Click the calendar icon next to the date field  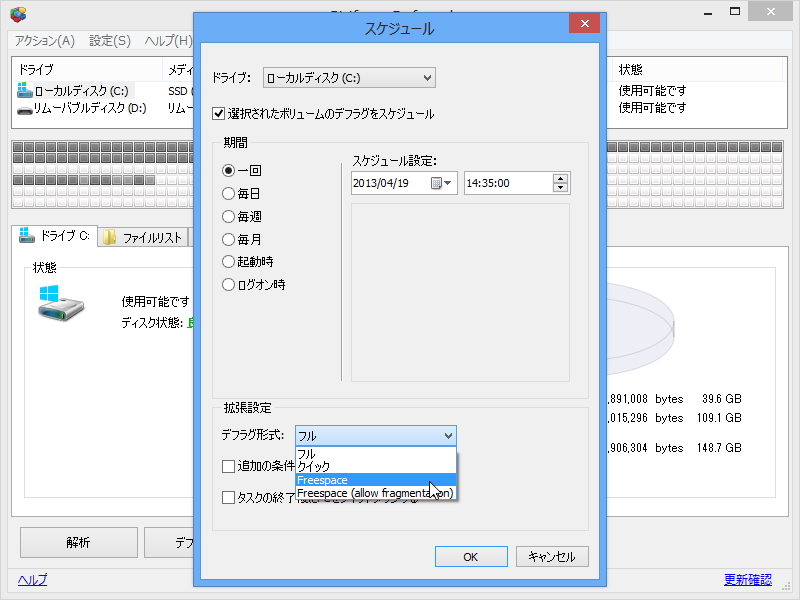click(x=435, y=183)
